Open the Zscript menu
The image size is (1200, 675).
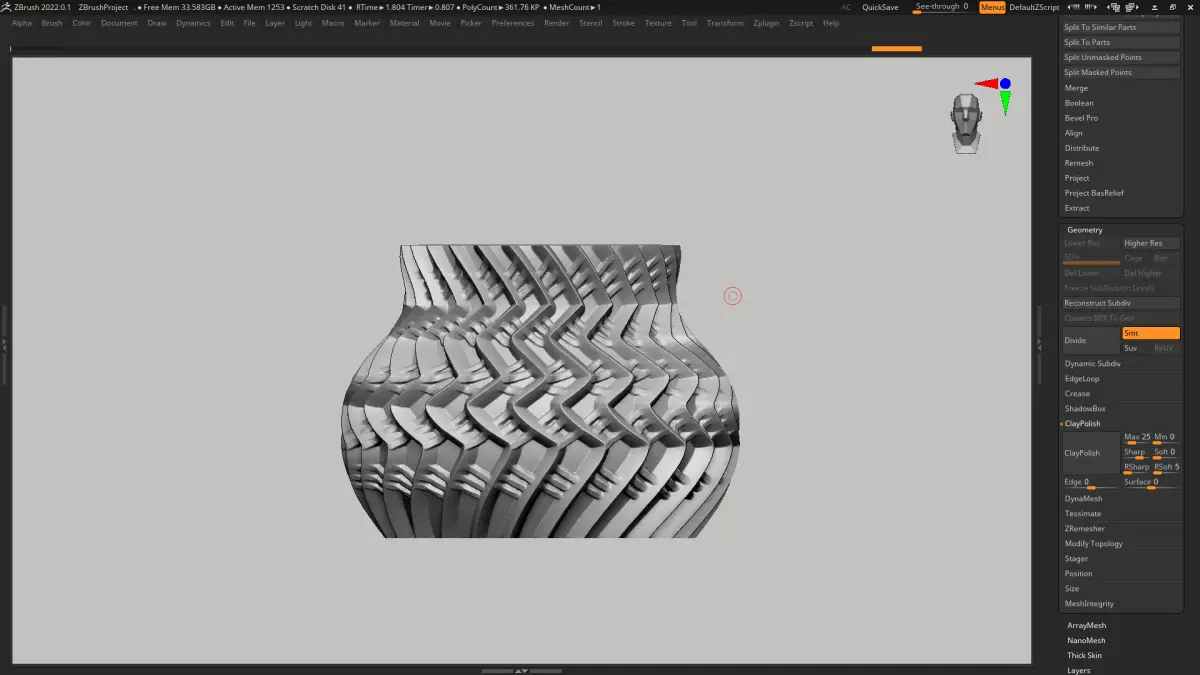pos(801,23)
